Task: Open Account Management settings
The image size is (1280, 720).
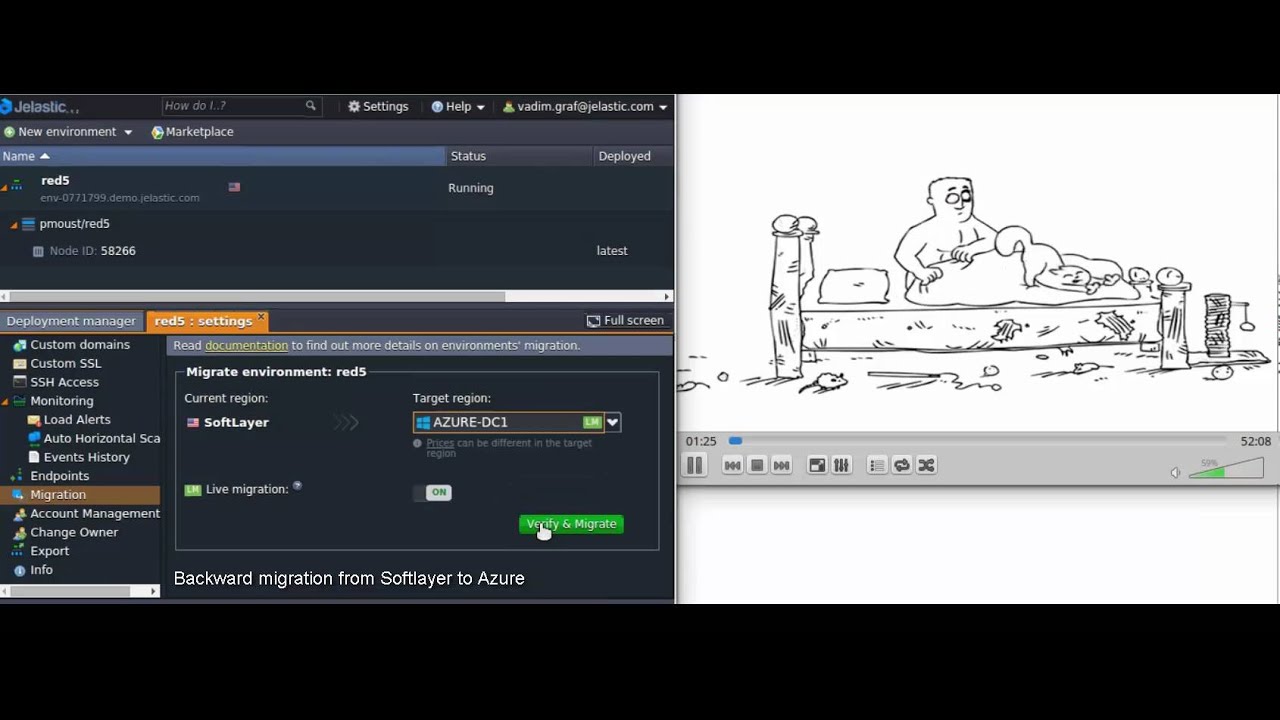Action: [95, 514]
